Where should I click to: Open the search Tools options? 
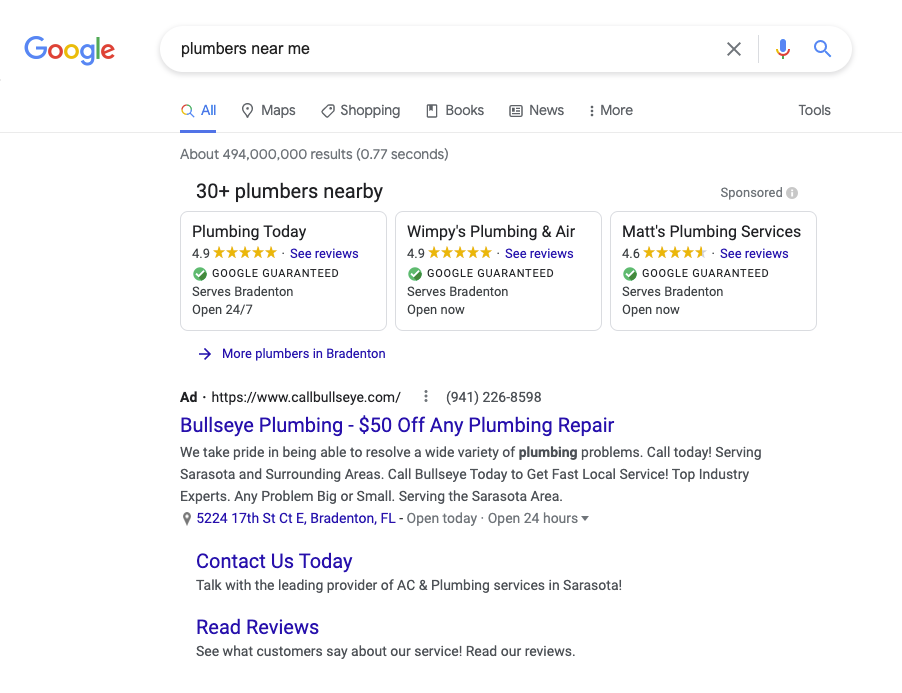[x=814, y=110]
